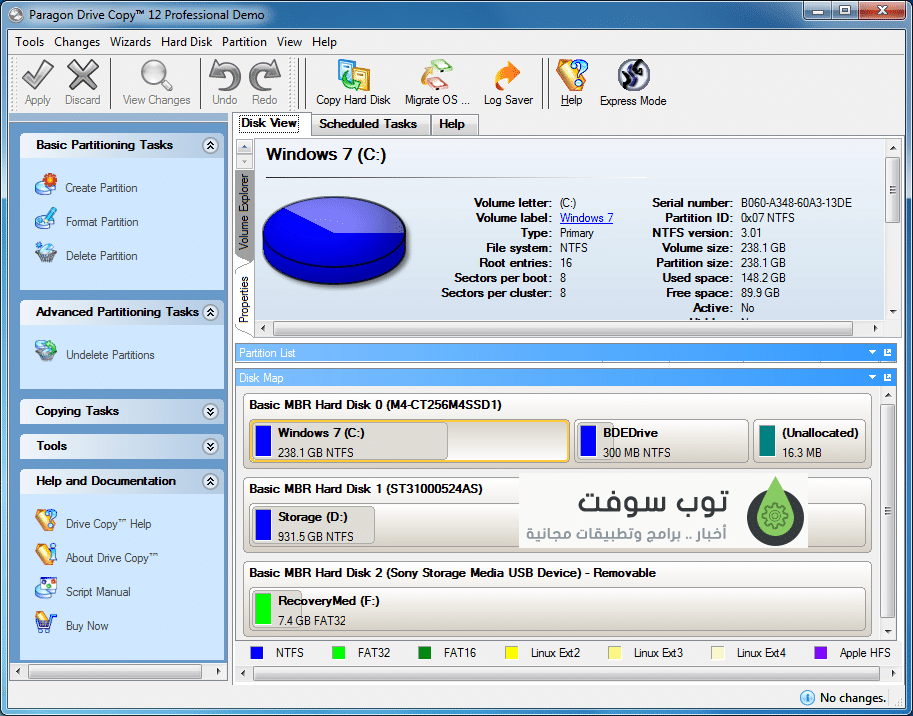Open the Wizards menu

click(130, 42)
